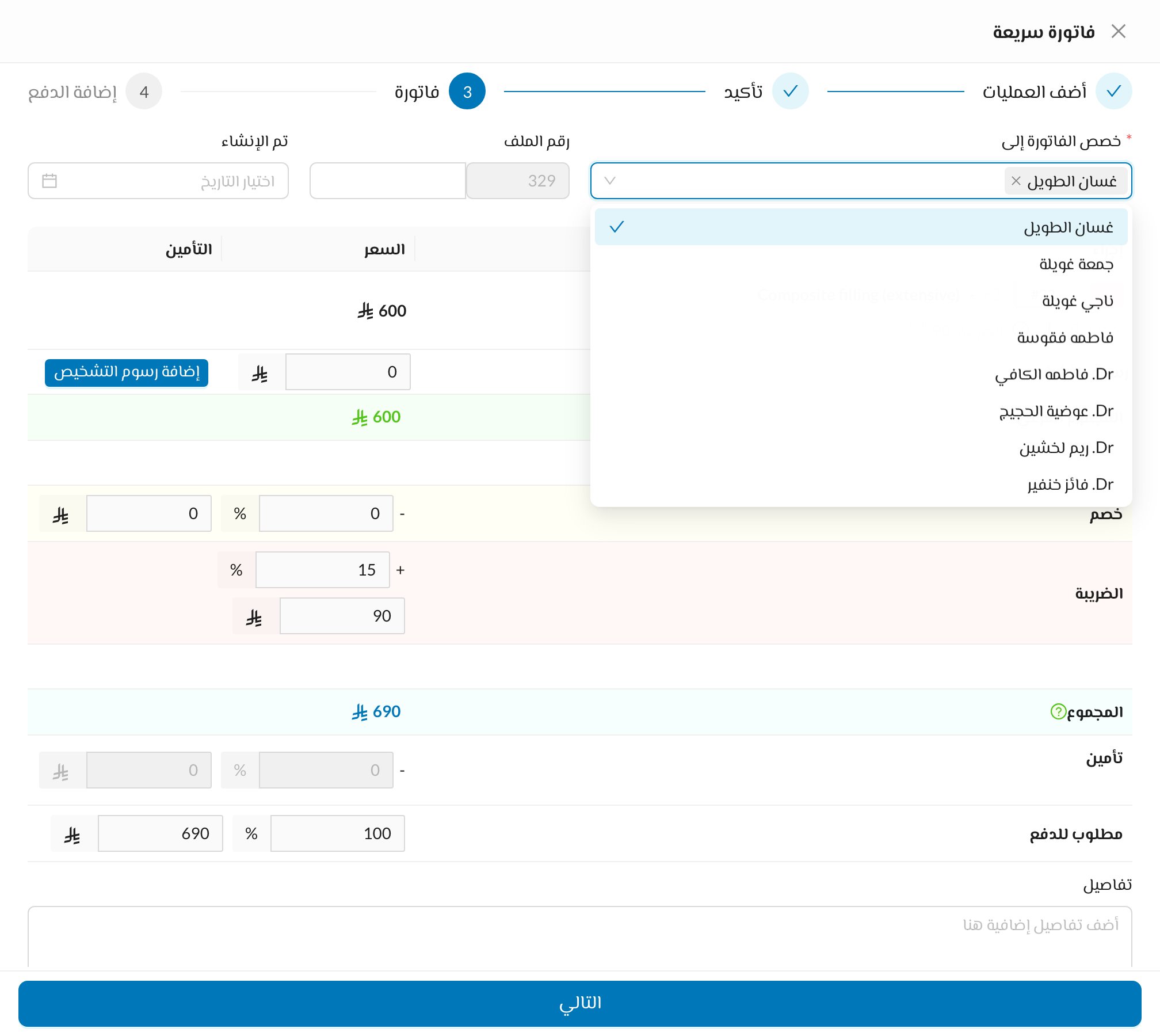Focus the discount amount field in خصم row
This screenshot has width=1160, height=1036.
(149, 513)
